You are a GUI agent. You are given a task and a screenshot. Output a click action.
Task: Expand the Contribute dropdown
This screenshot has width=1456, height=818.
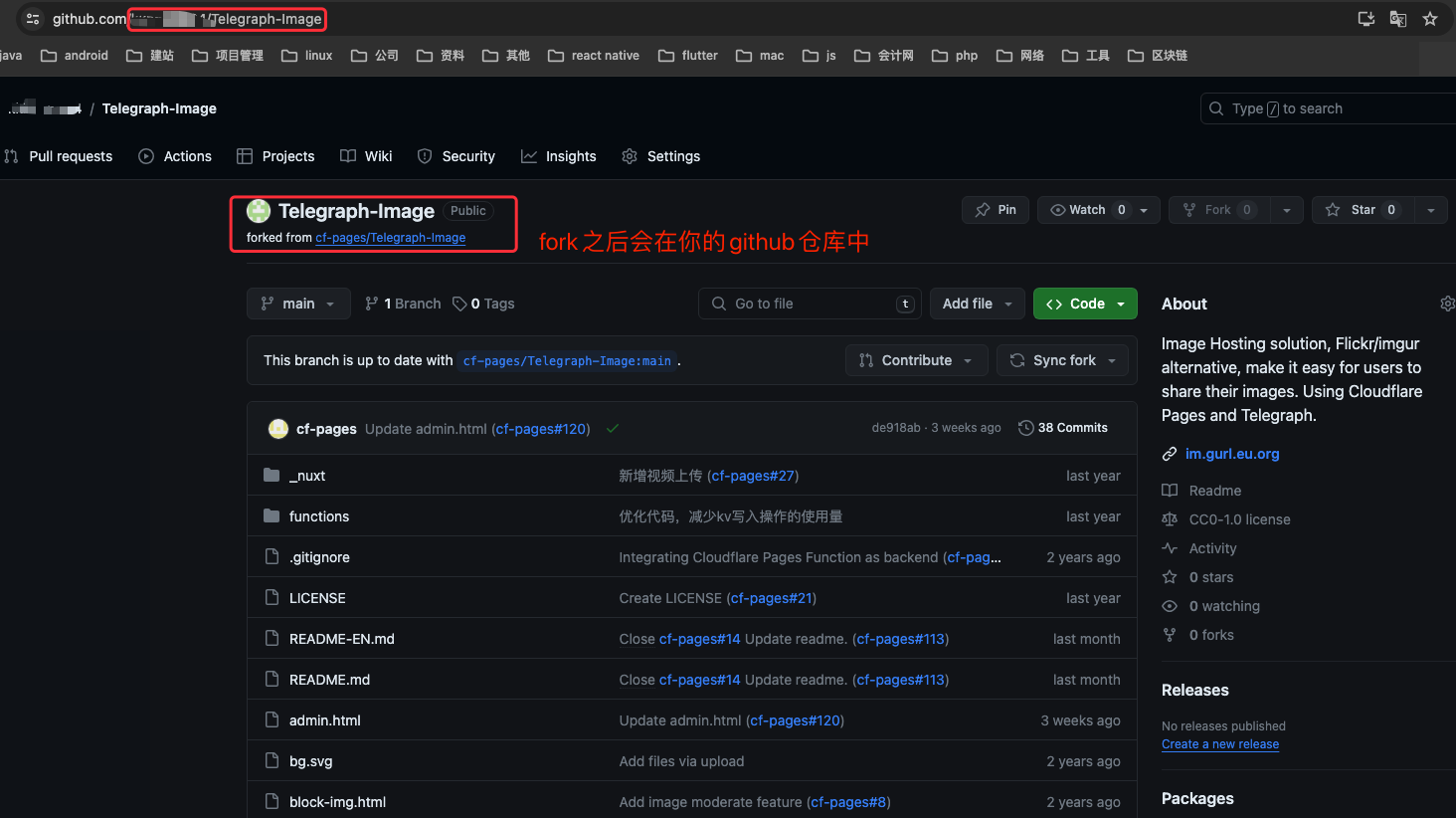click(917, 360)
